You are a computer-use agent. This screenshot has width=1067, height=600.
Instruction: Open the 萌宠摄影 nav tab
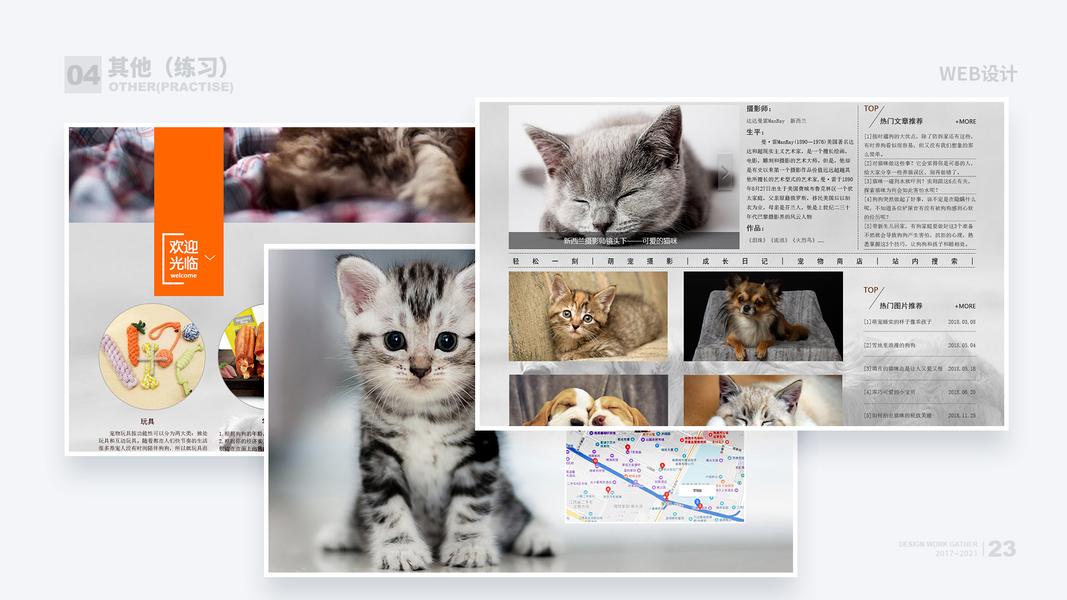tap(640, 261)
